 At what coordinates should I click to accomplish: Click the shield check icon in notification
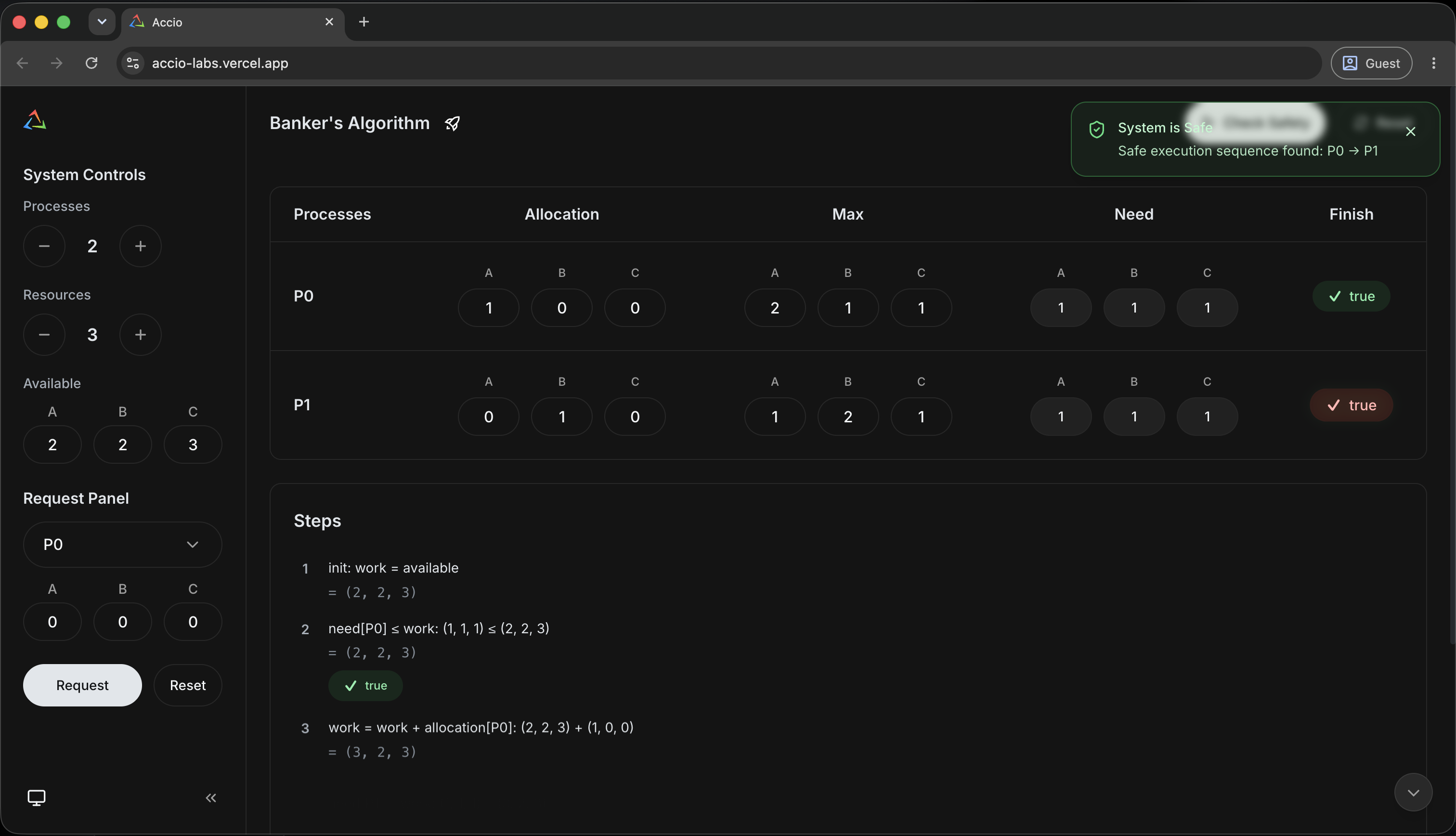point(1097,129)
